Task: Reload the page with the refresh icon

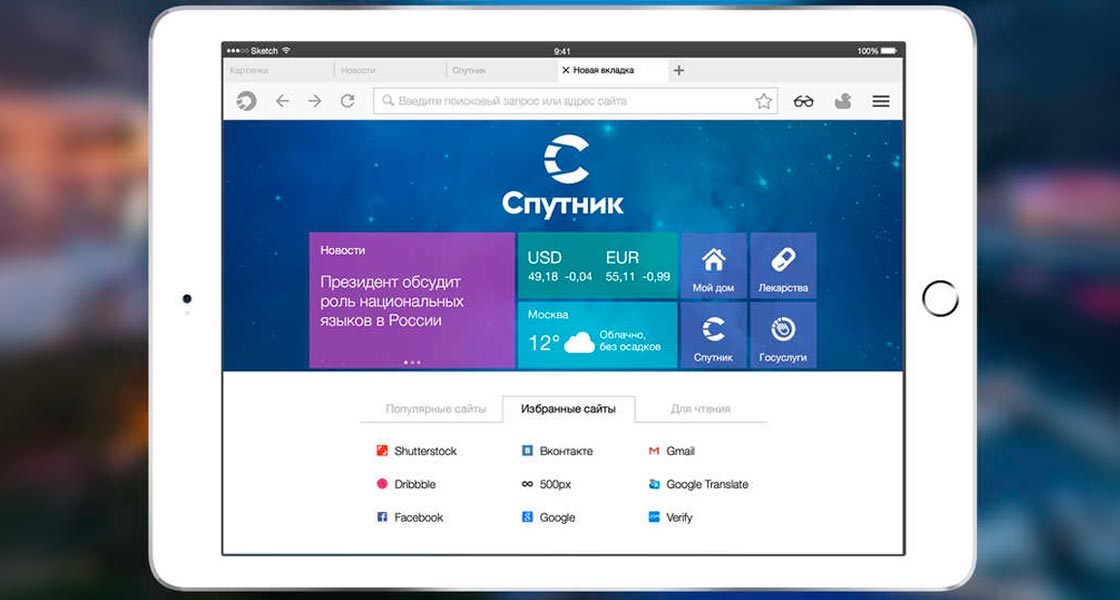Action: coord(348,101)
